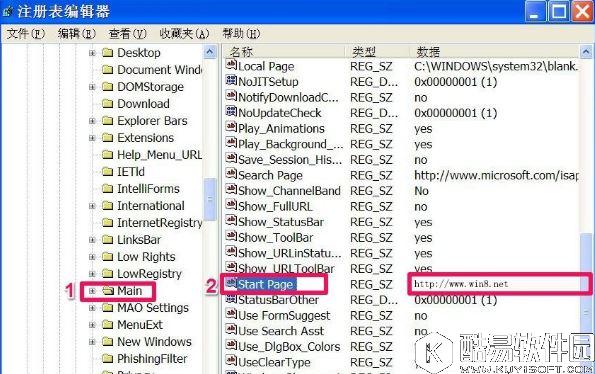Click the C:\WINDOWS\system32\blank data cell

coord(496,66)
